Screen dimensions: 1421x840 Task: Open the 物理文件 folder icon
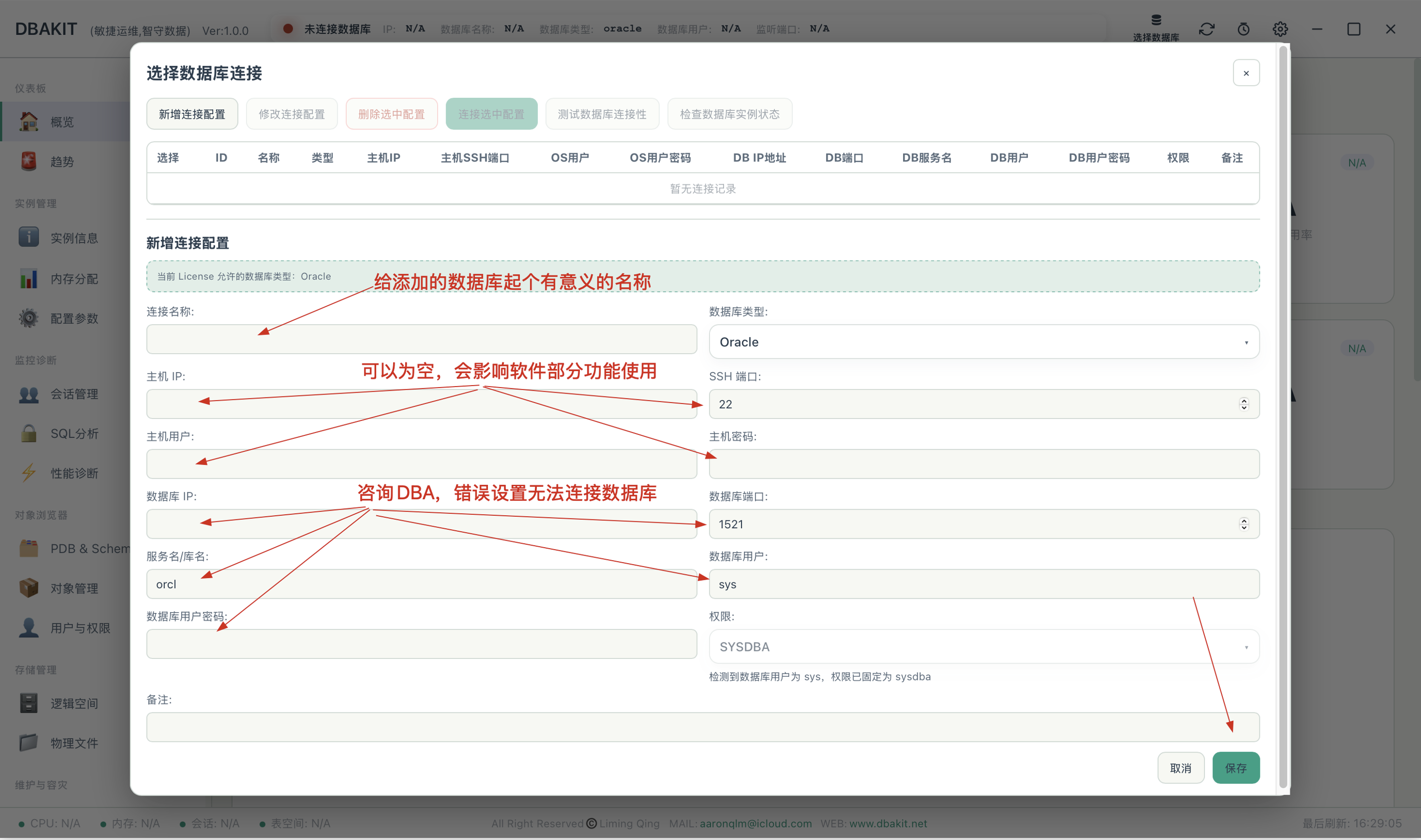28,743
